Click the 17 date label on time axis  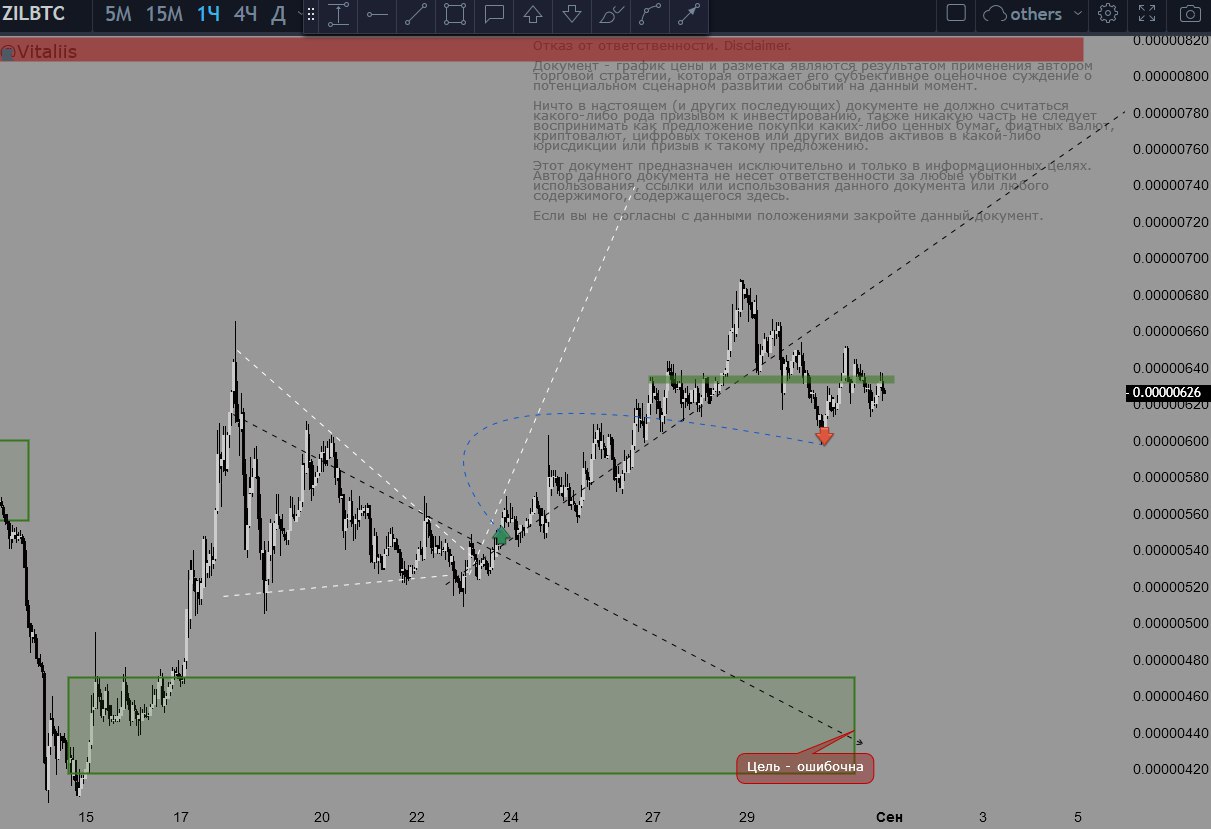pyautogui.click(x=181, y=817)
